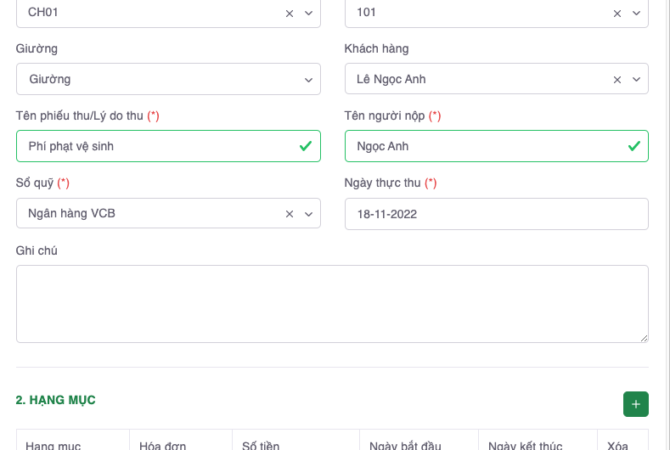Screen dimensions: 670x450
Task: Click the Tên người nộp input field
Action: pyautogui.click(x=483, y=146)
